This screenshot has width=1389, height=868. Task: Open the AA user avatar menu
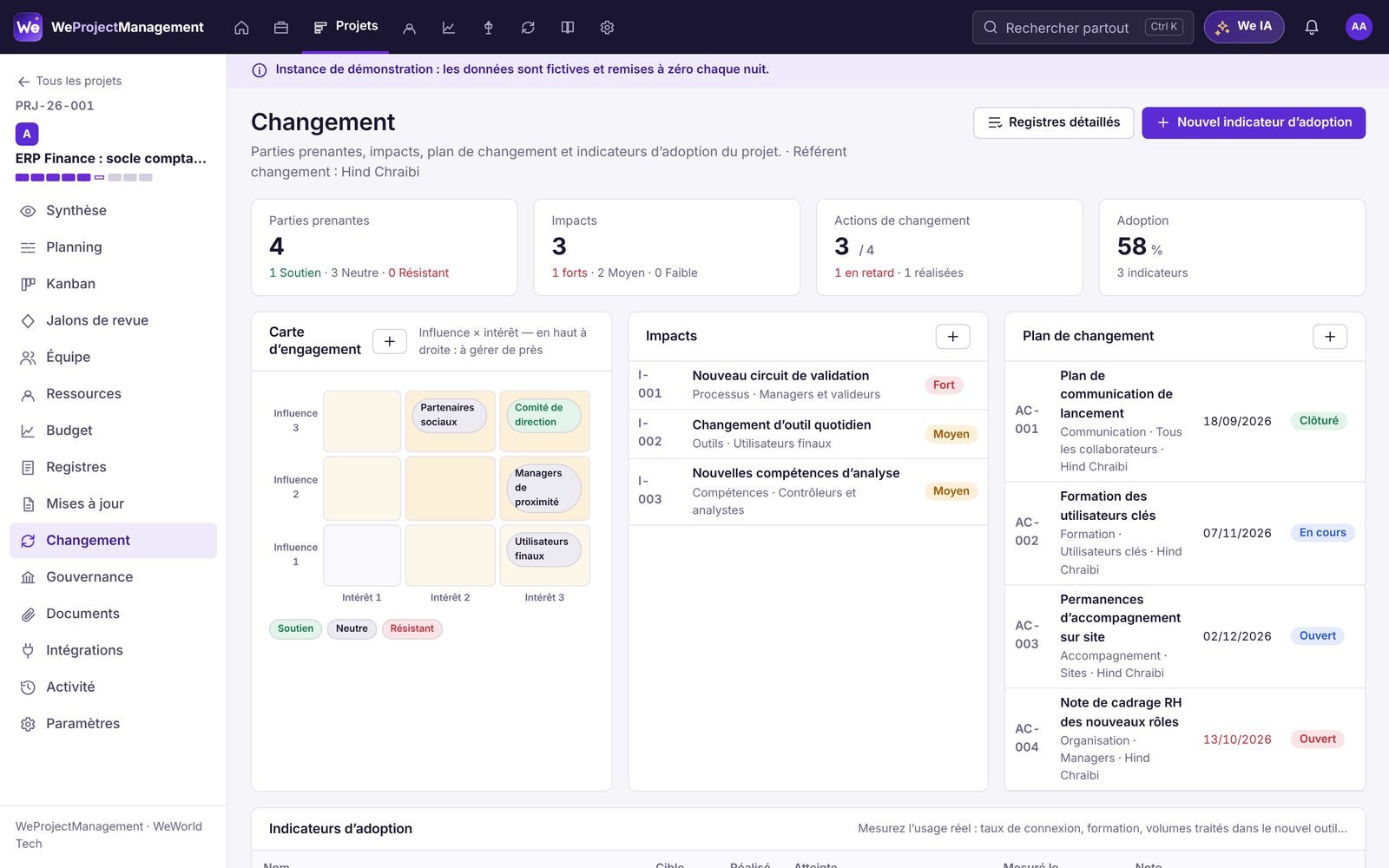[x=1359, y=27]
